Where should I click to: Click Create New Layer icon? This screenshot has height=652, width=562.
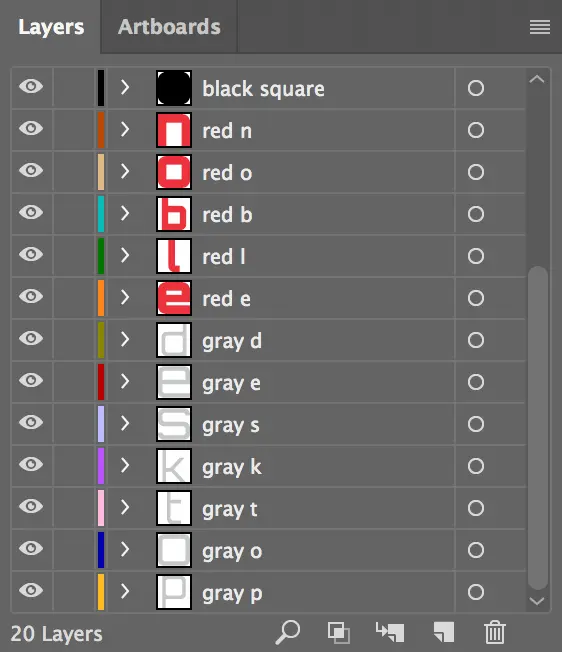pyautogui.click(x=444, y=632)
